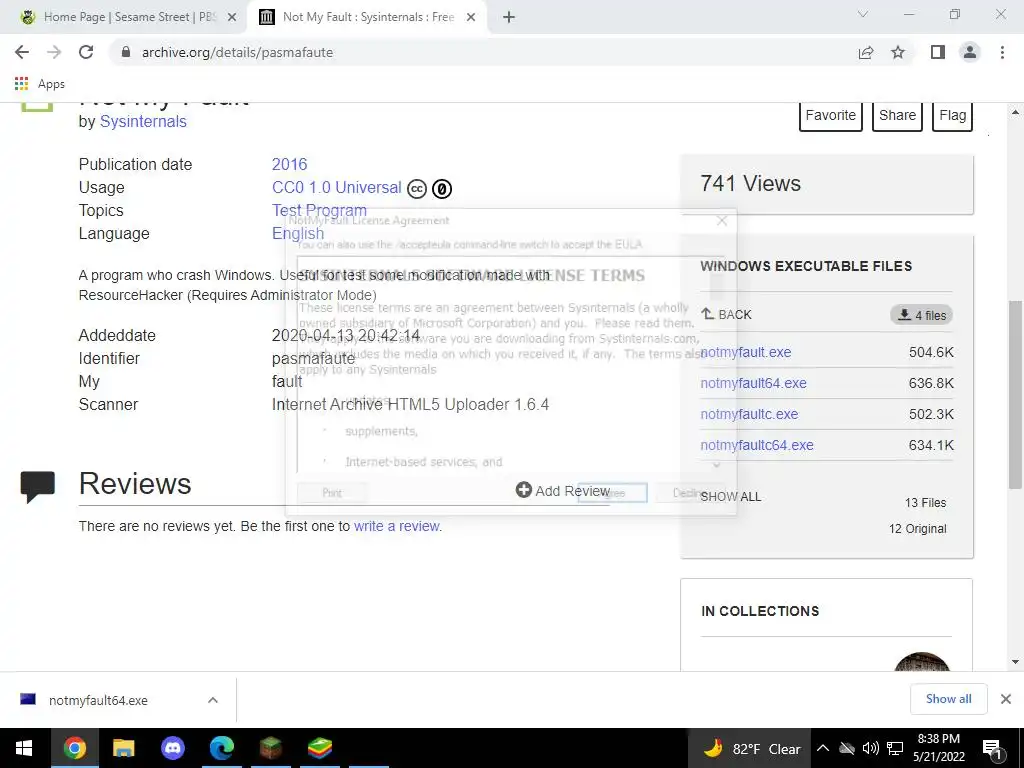This screenshot has height=768, width=1024.
Task: Download all 4 files
Action: 921,315
